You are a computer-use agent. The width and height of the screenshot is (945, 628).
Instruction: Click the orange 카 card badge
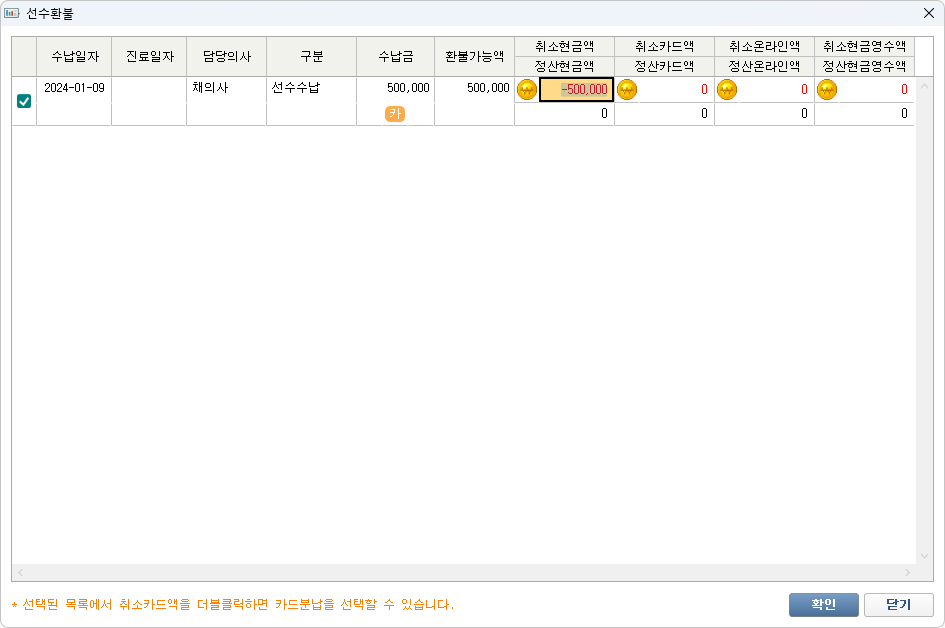point(395,114)
